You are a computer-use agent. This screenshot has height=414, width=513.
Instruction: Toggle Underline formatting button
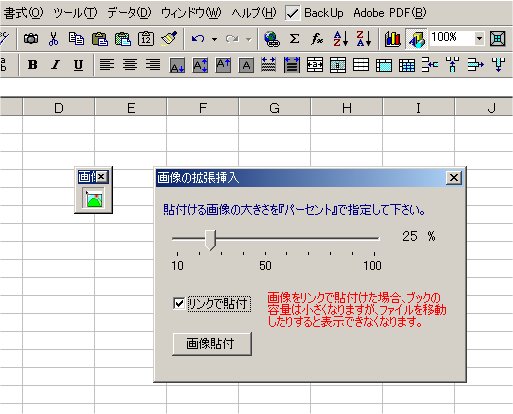coord(78,65)
